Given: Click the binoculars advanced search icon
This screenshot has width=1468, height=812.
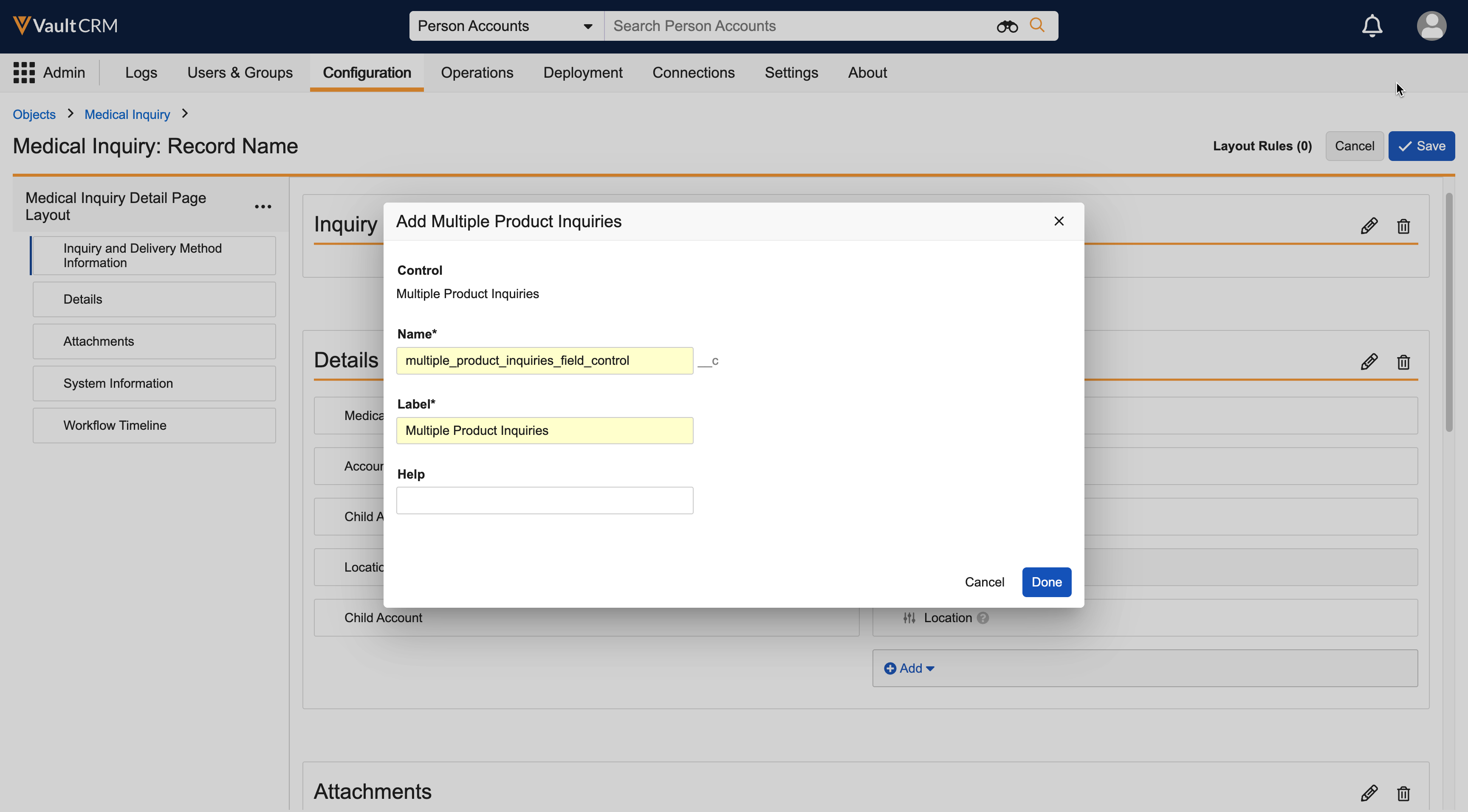Looking at the screenshot, I should (1007, 26).
